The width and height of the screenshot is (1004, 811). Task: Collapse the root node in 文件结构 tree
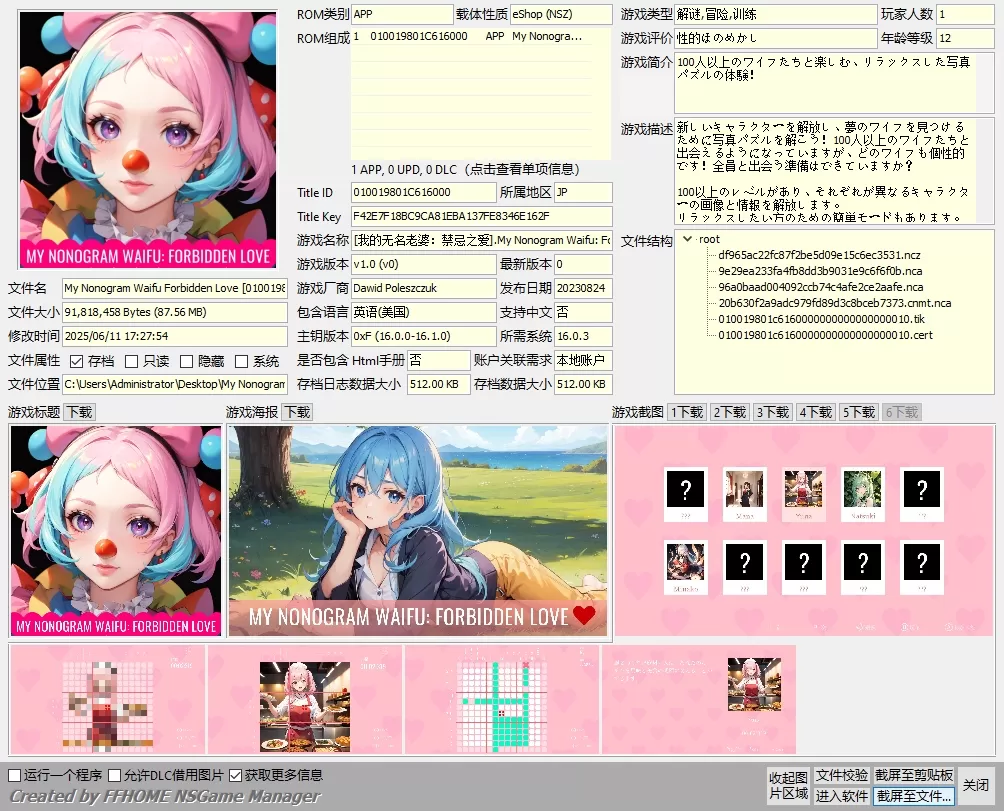(687, 240)
